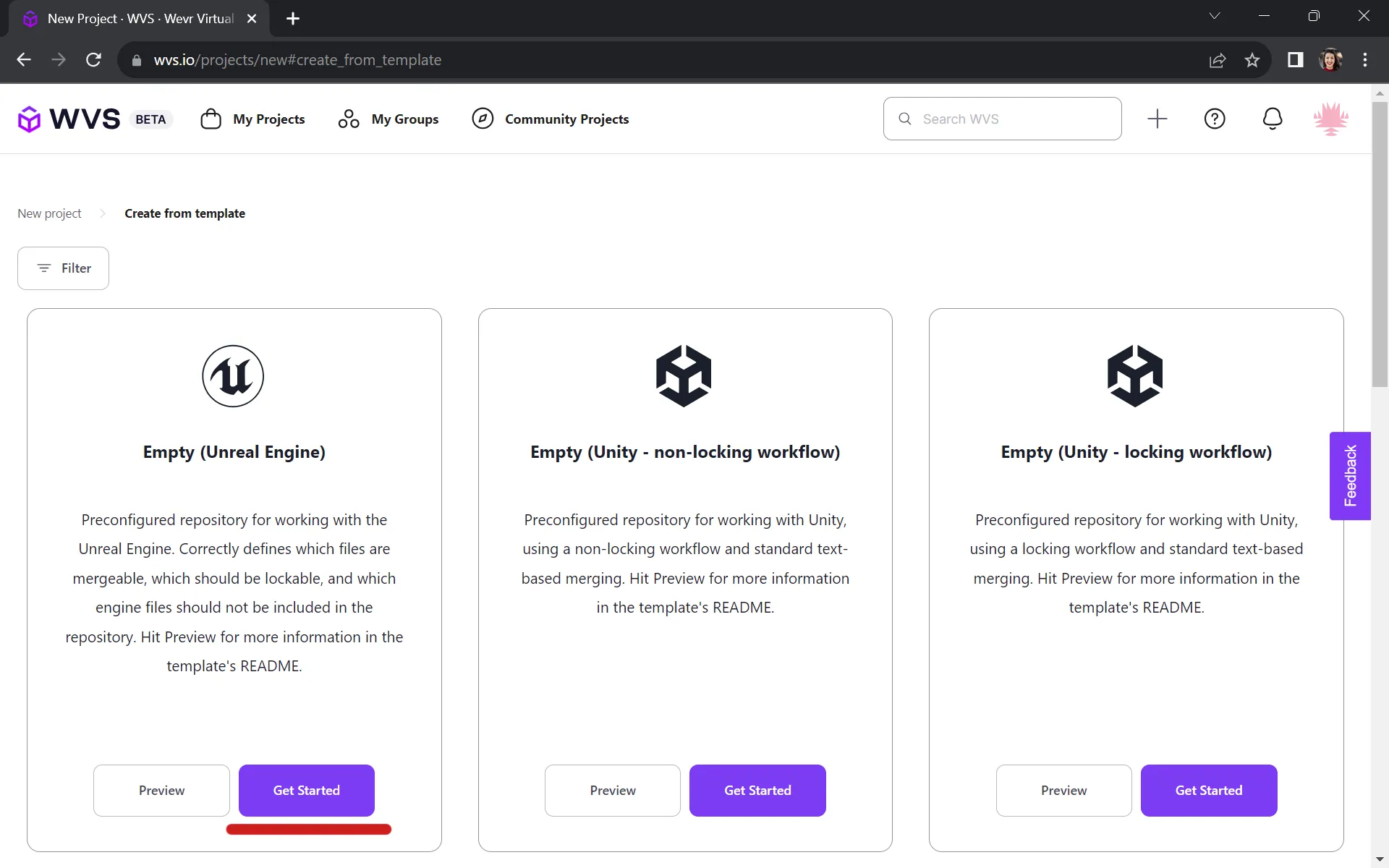Open the Feedback panel
The image size is (1389, 868).
1350,475
